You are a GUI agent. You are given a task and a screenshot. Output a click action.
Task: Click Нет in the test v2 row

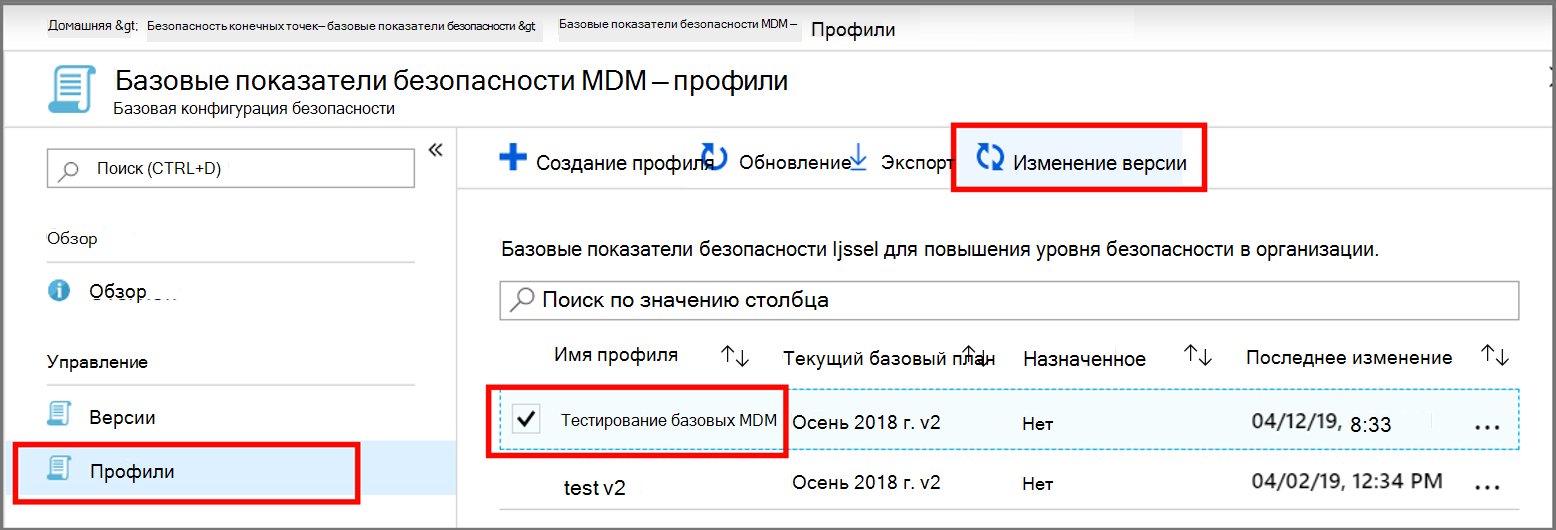pyautogui.click(x=1037, y=484)
